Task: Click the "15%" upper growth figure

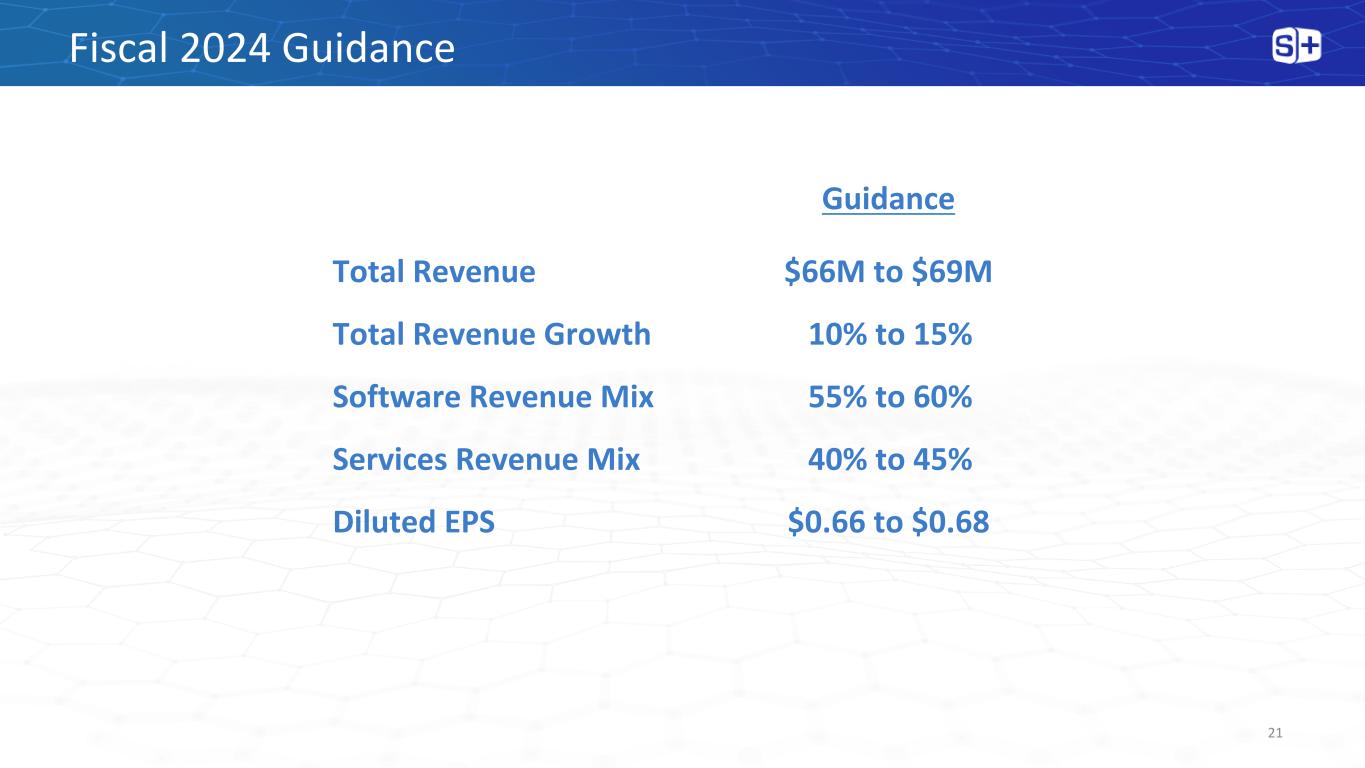Action: pyautogui.click(x=940, y=334)
